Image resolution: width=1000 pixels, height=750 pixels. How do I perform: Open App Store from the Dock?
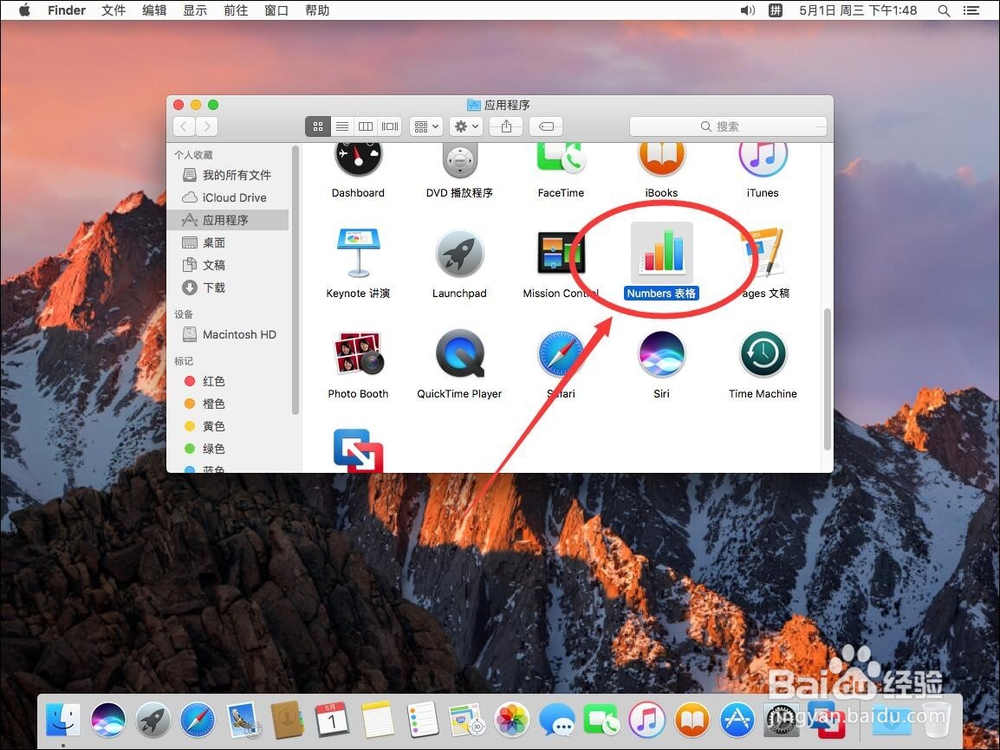737,720
